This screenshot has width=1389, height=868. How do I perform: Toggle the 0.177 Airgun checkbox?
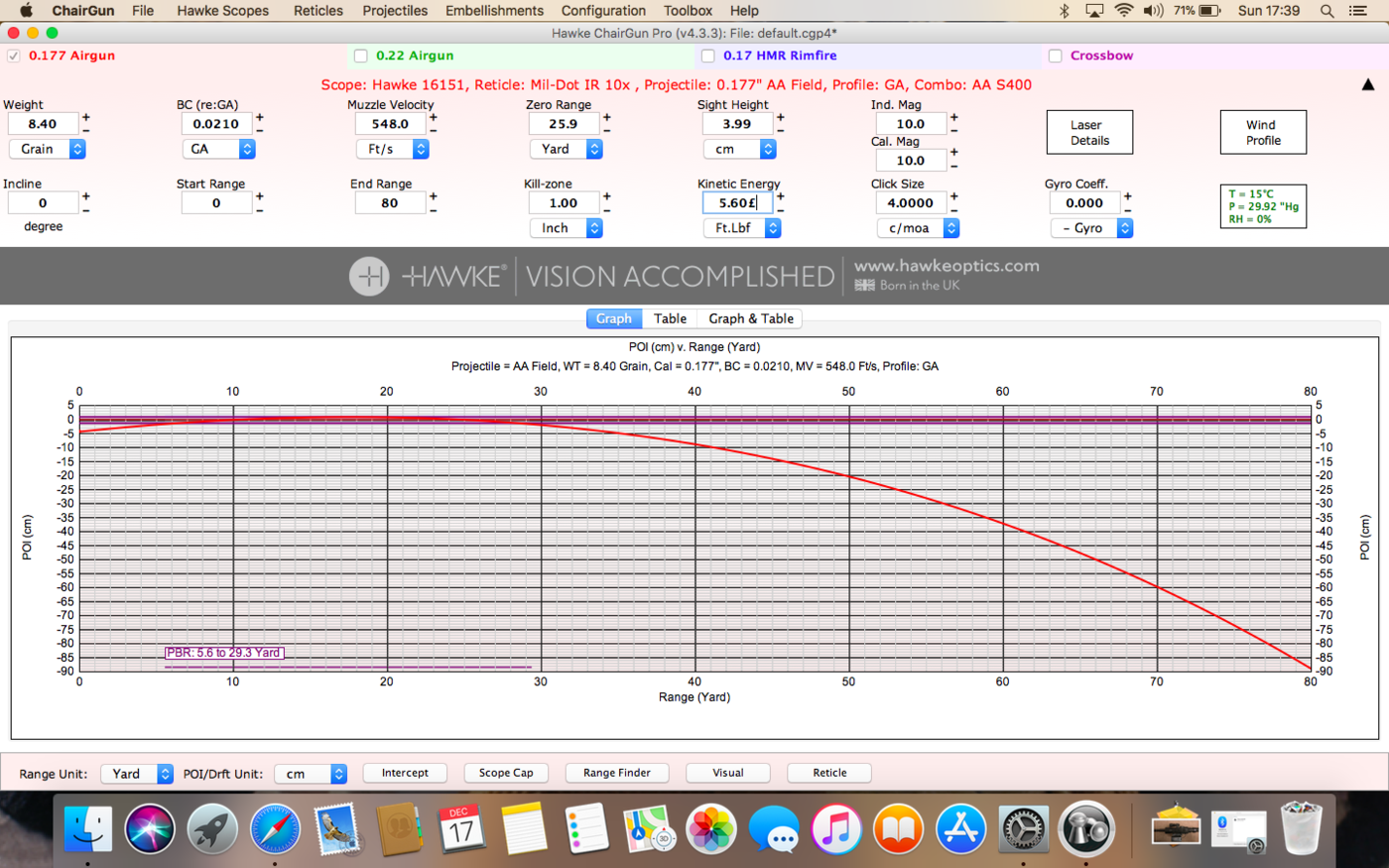click(13, 56)
